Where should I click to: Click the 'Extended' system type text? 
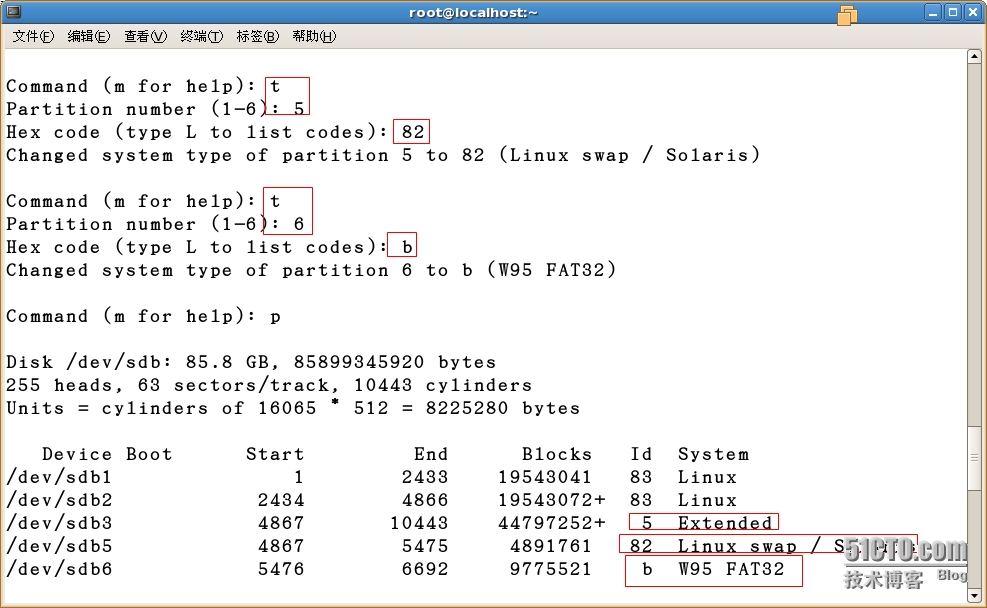pos(725,523)
